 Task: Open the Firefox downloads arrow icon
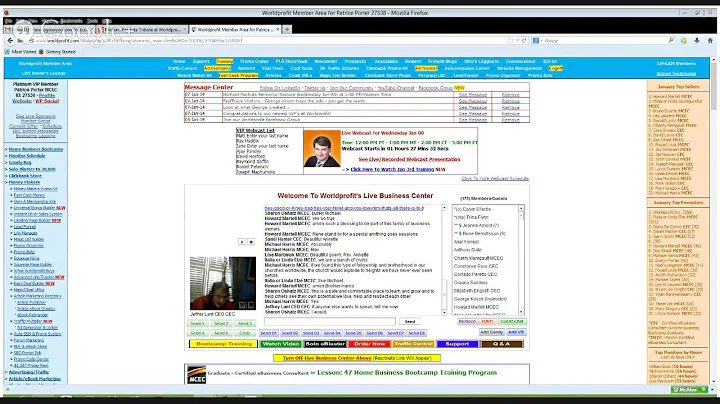(697, 40)
